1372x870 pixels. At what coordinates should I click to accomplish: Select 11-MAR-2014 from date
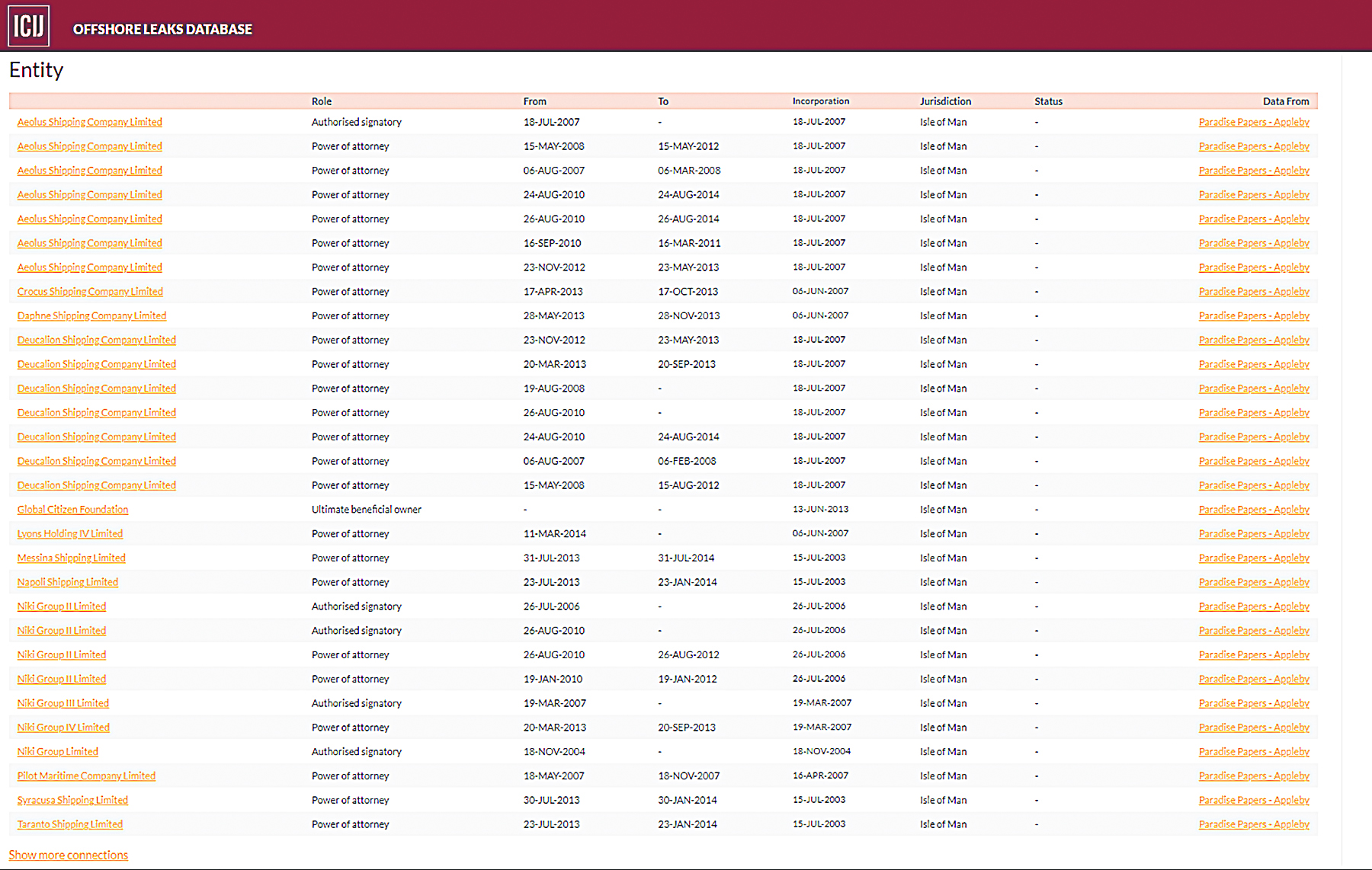(x=555, y=534)
